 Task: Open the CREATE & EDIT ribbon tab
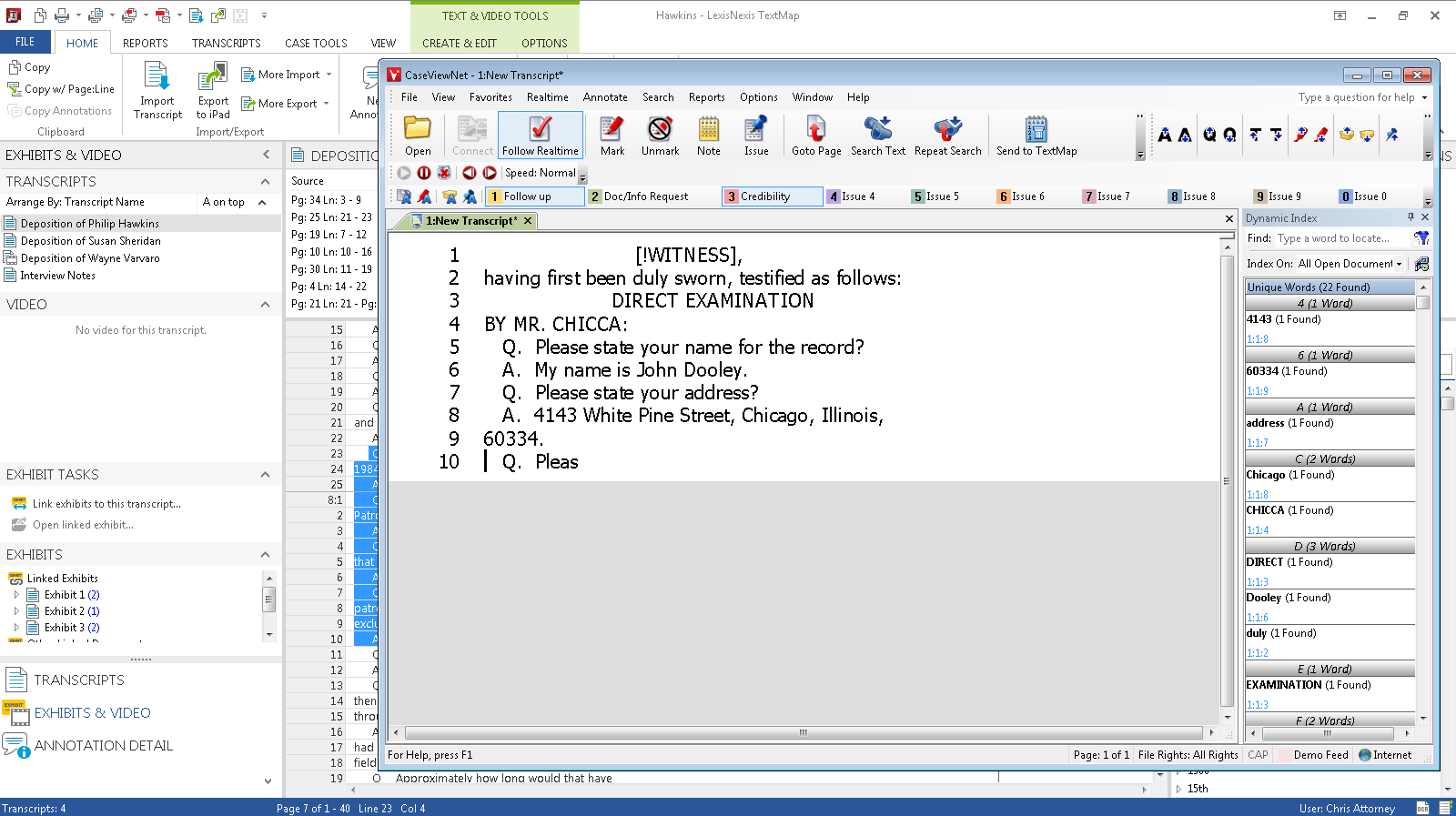460,43
